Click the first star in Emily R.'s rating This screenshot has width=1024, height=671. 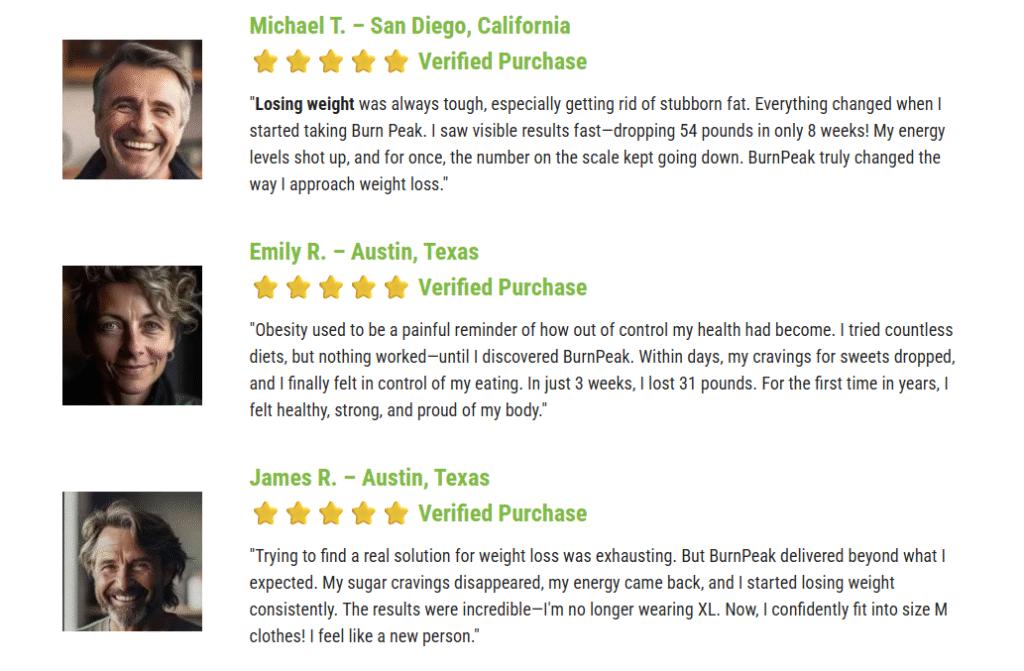tap(265, 288)
